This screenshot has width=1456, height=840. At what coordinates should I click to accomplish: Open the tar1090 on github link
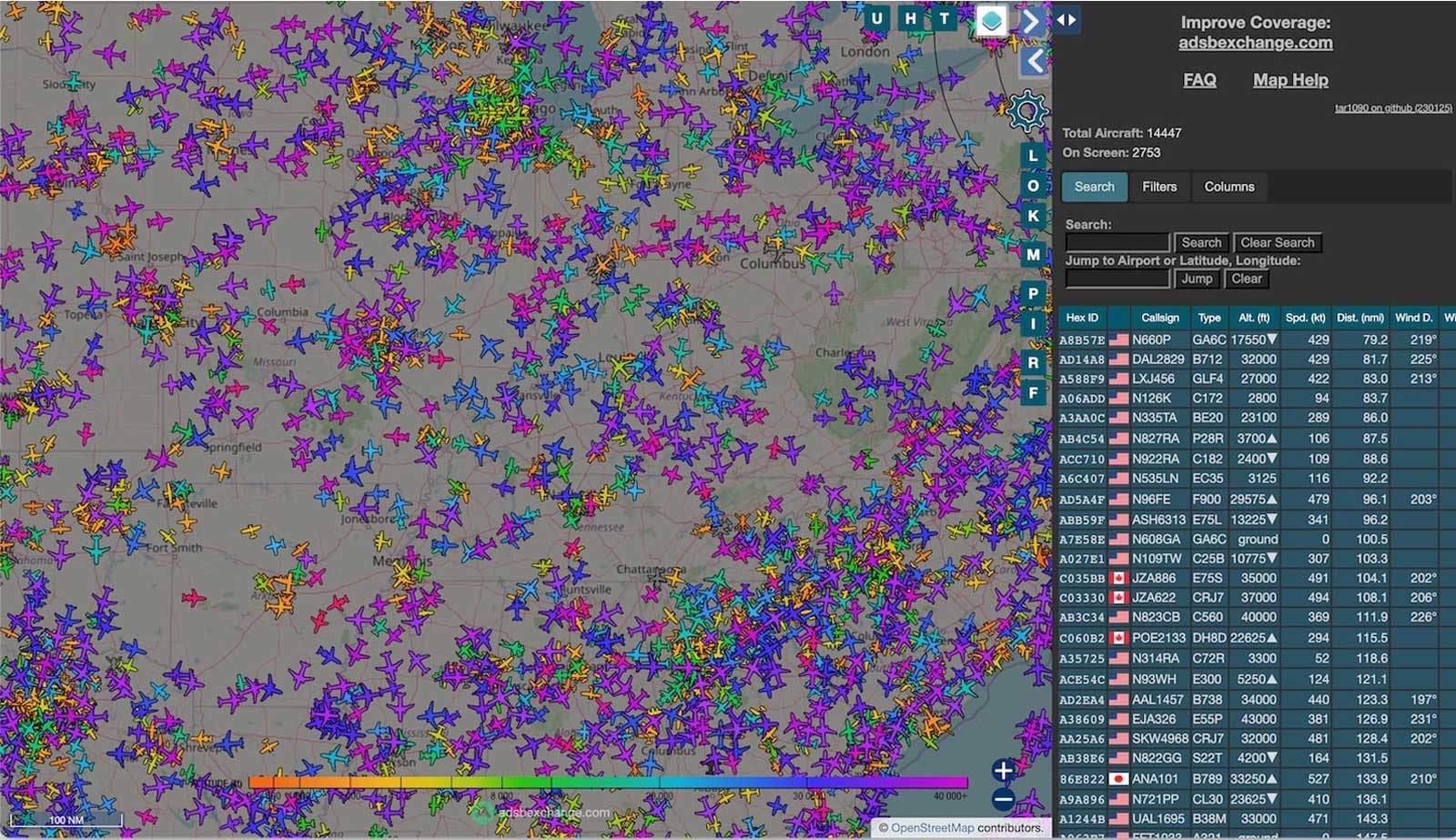point(1393,108)
